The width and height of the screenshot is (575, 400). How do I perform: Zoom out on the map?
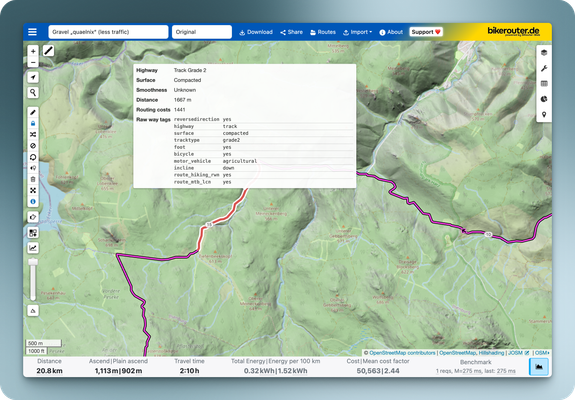tap(33, 62)
